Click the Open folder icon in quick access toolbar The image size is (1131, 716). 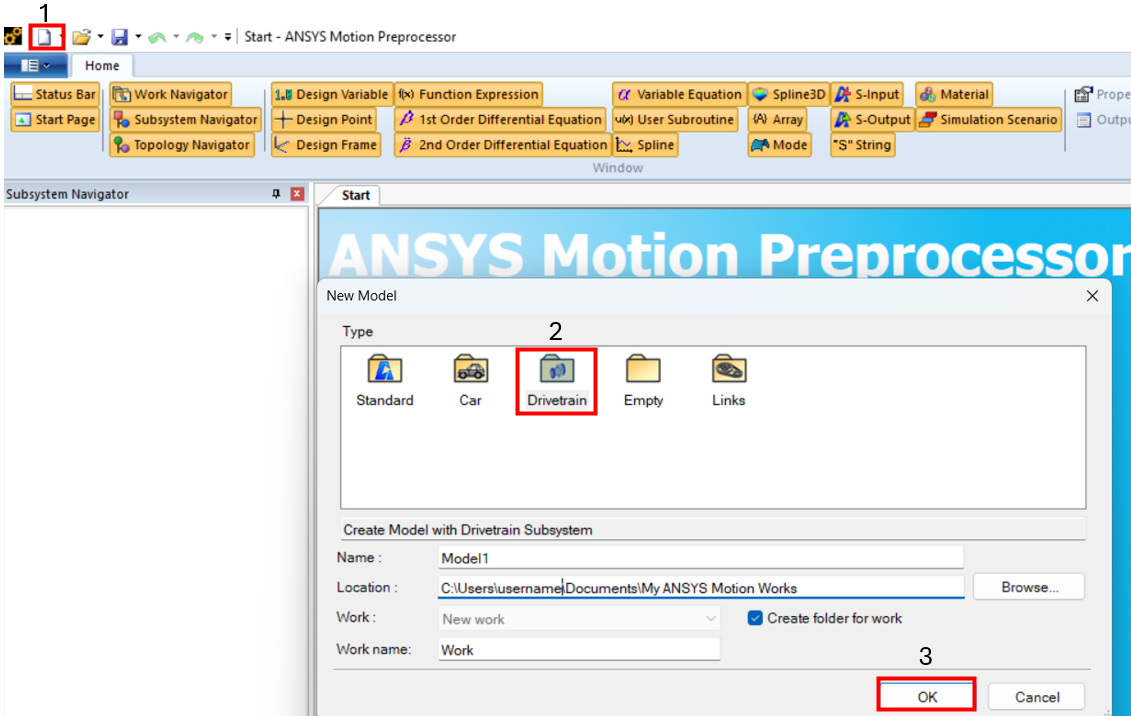(82, 37)
